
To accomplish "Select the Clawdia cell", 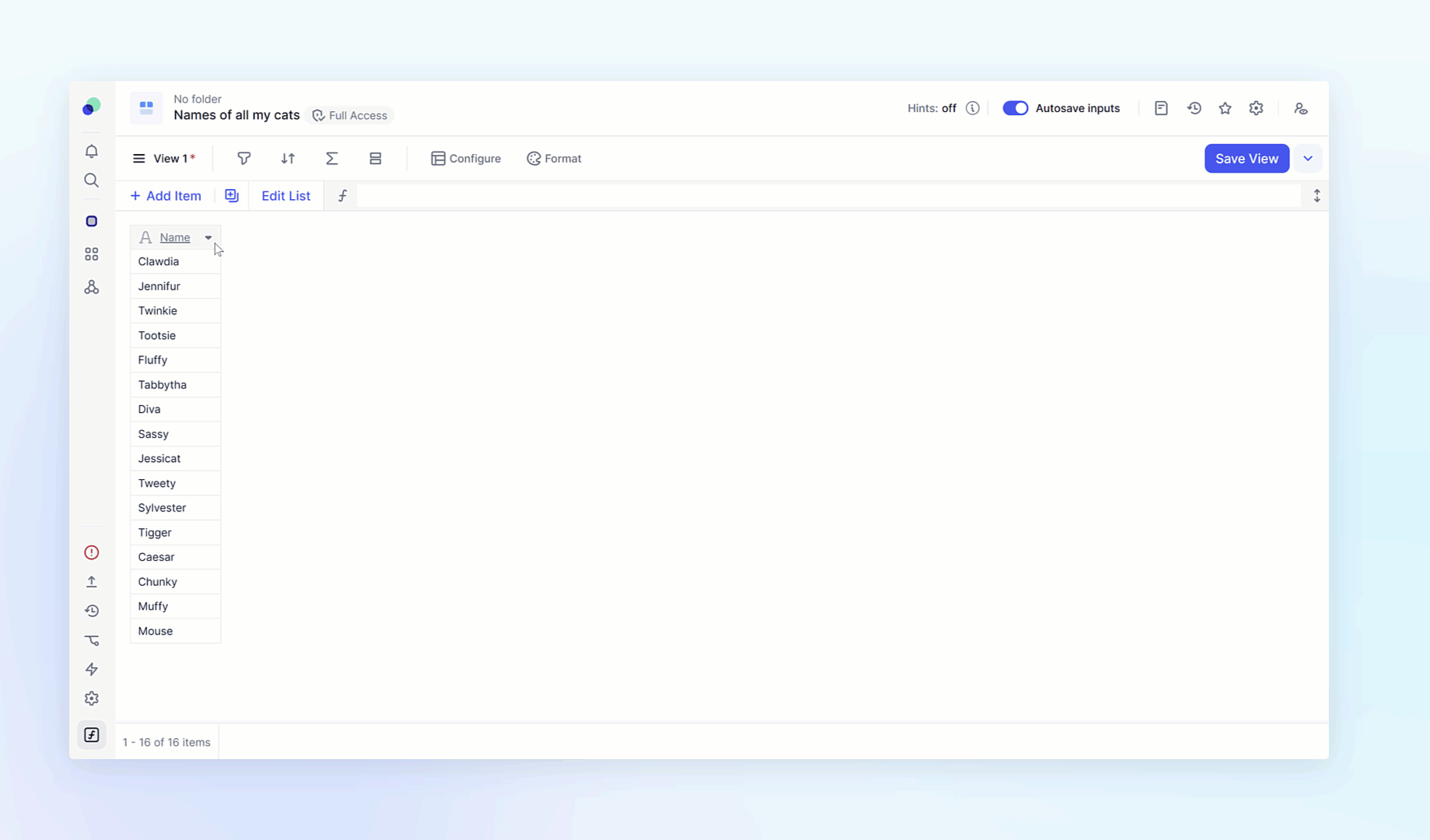I will 175,262.
